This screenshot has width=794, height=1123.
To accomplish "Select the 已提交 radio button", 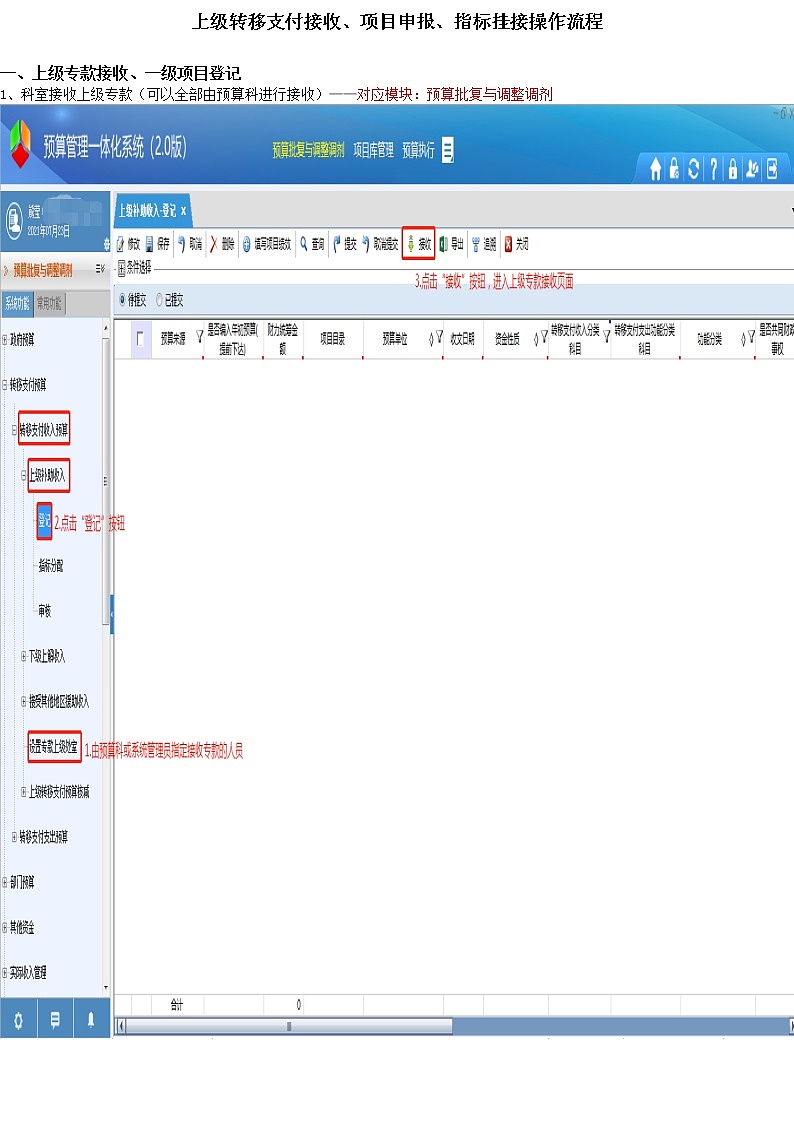I will click(160, 300).
